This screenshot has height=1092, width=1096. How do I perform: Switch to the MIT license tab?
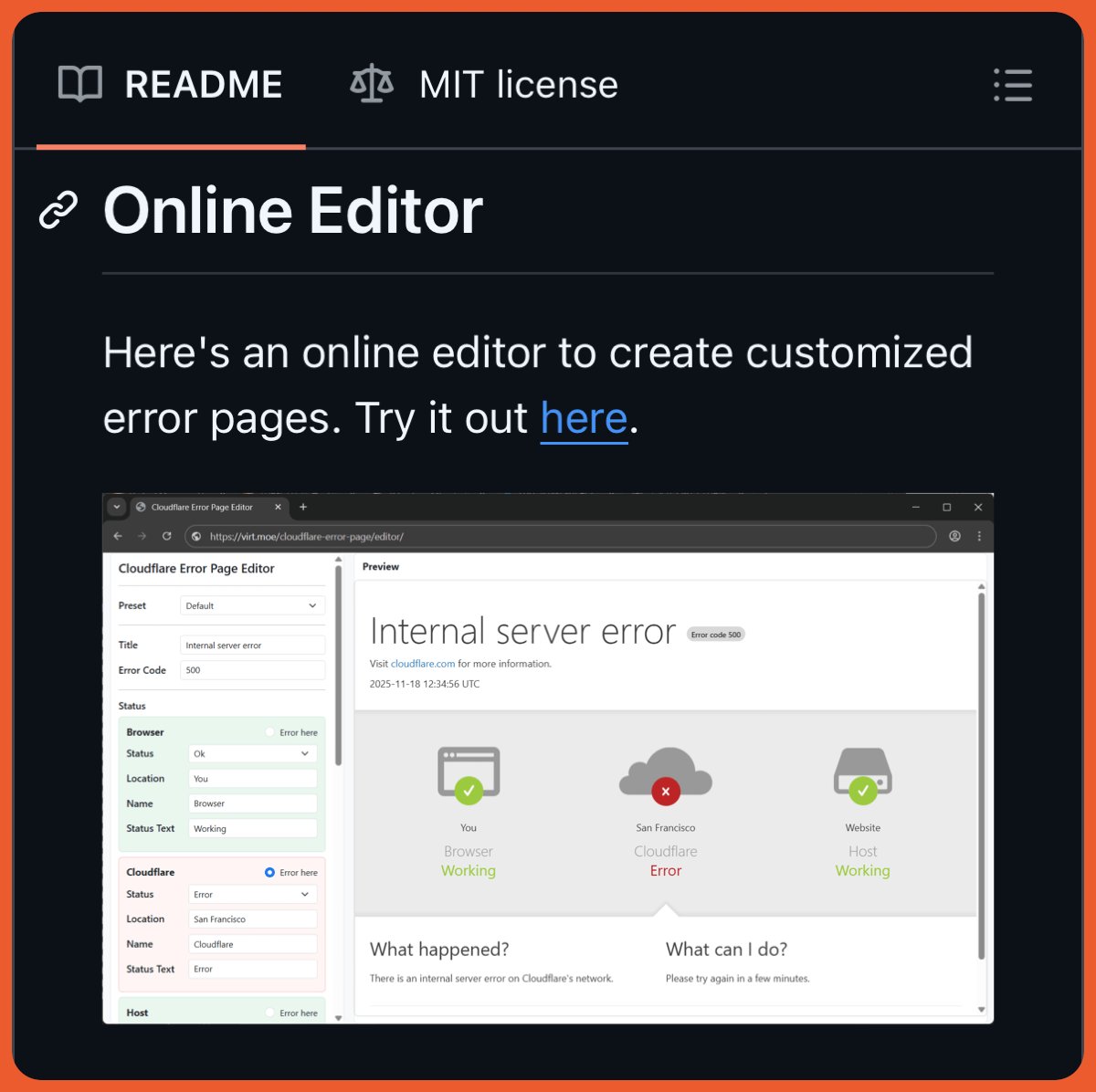484,85
